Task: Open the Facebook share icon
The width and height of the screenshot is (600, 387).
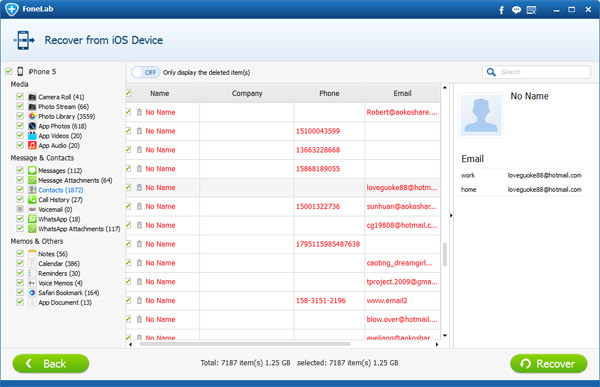Action: click(x=501, y=10)
